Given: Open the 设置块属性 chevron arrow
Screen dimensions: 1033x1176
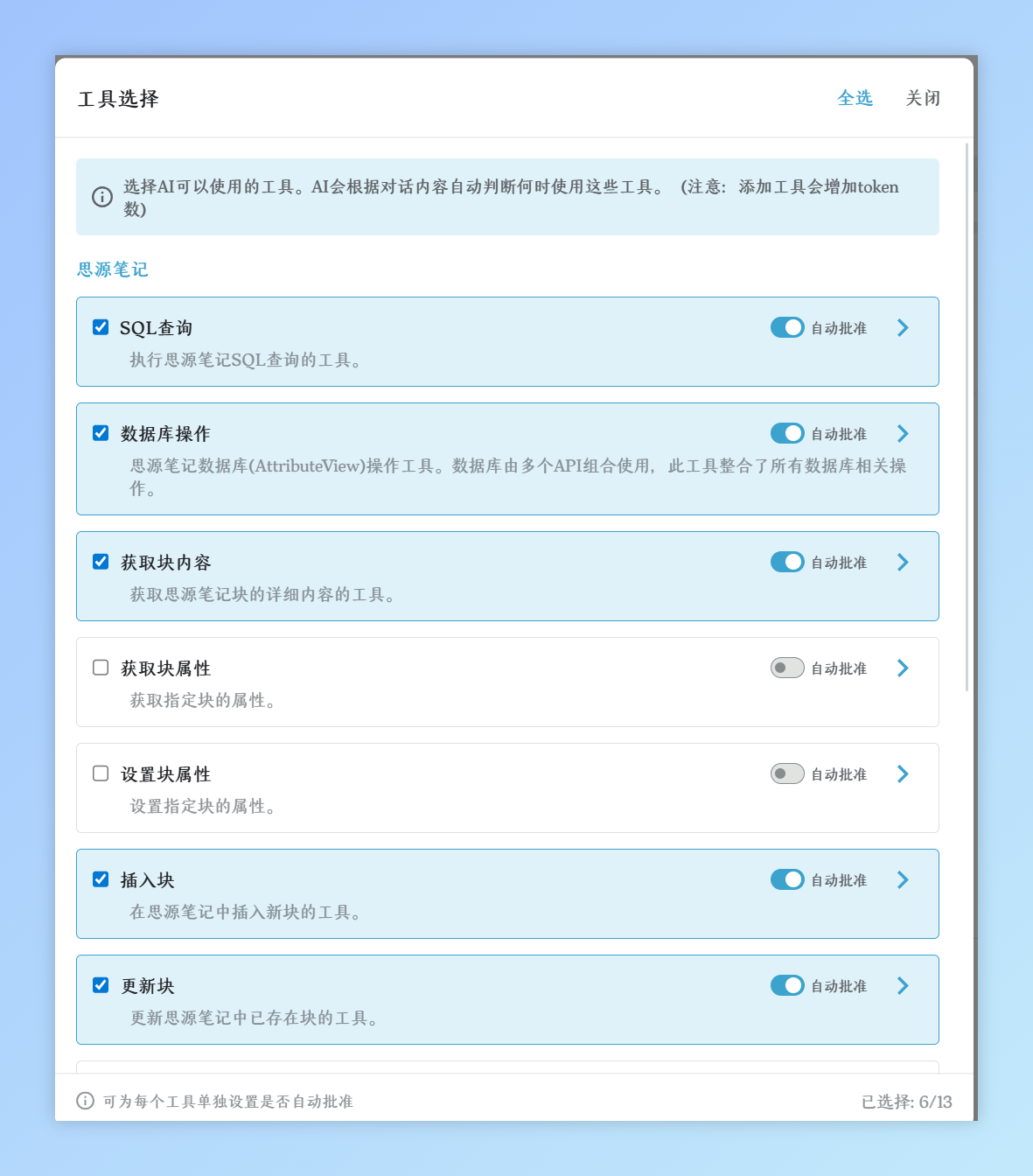Looking at the screenshot, I should 903,773.
